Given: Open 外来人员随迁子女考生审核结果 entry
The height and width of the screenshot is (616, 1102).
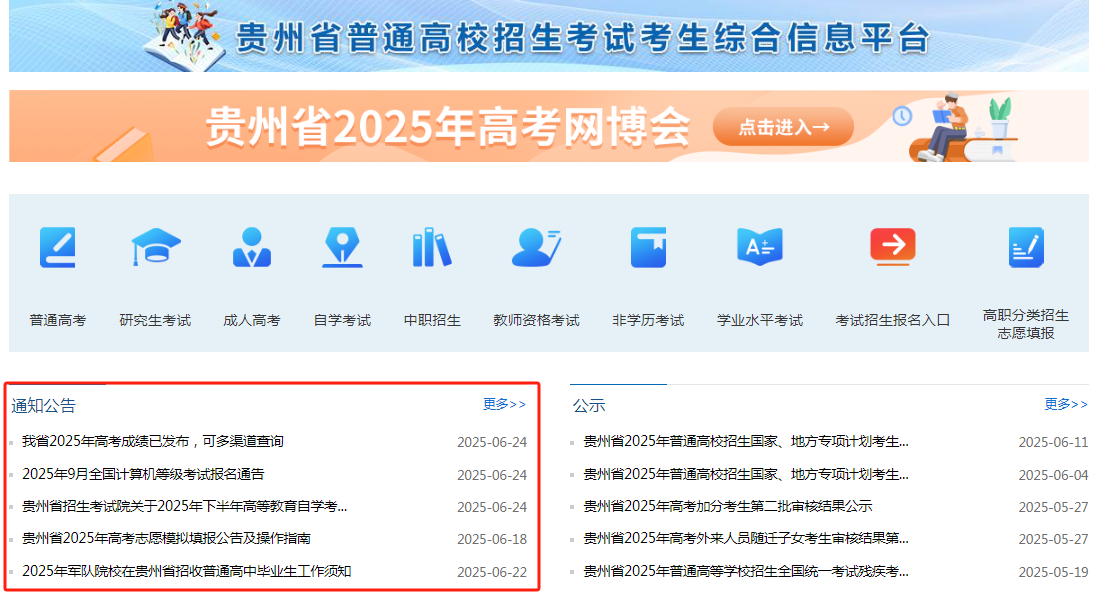Looking at the screenshot, I should pyautogui.click(x=746, y=539).
